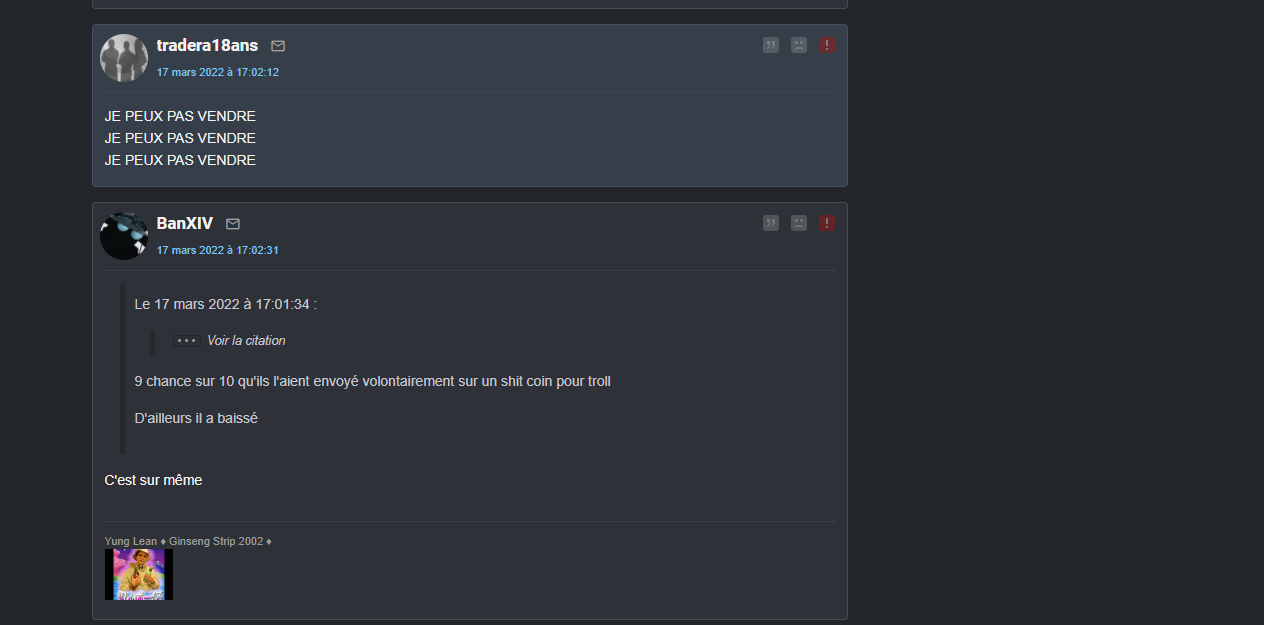Click quoted line 'D'ailleurs il a baissé'
The width and height of the screenshot is (1264, 625).
click(196, 418)
